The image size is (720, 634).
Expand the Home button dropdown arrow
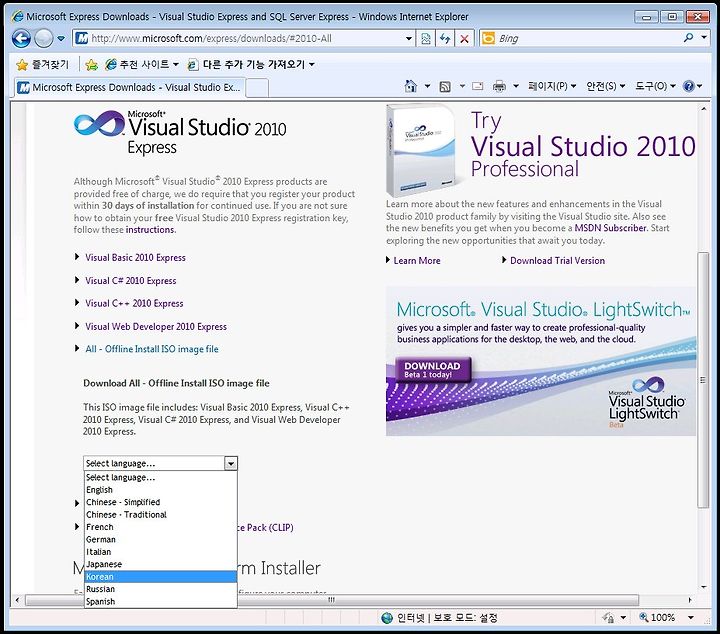pyautogui.click(x=427, y=86)
